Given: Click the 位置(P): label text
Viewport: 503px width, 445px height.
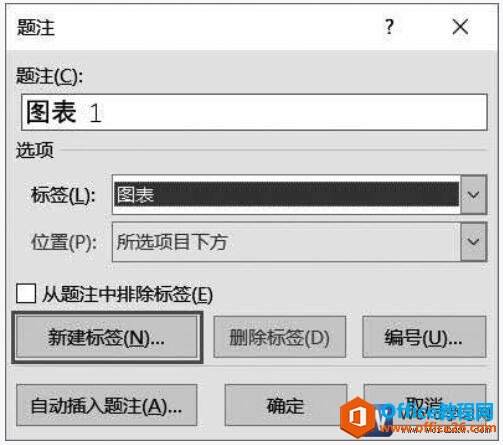Looking at the screenshot, I should pos(64,242).
